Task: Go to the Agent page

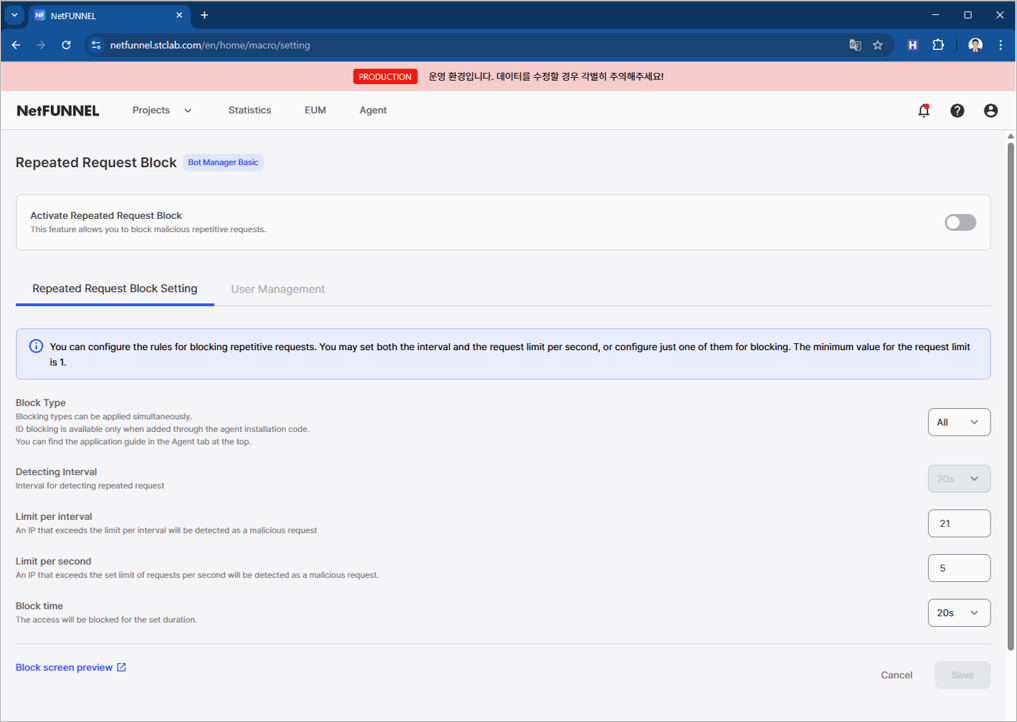Action: [x=373, y=110]
